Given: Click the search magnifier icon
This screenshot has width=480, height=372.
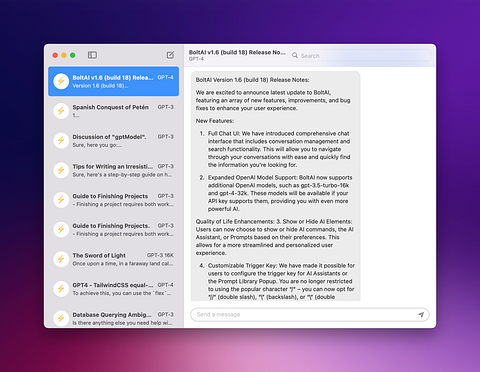Looking at the screenshot, I should tap(295, 55).
